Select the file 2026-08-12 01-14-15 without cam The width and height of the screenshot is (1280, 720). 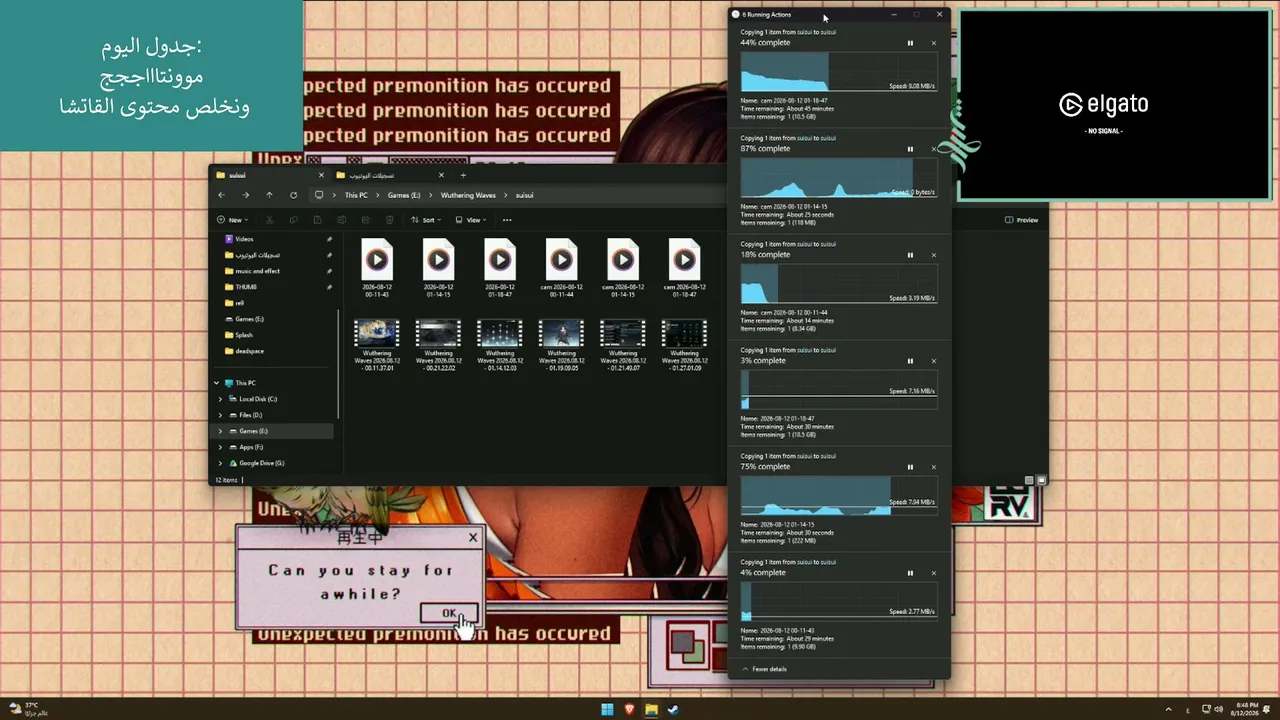[x=438, y=267]
